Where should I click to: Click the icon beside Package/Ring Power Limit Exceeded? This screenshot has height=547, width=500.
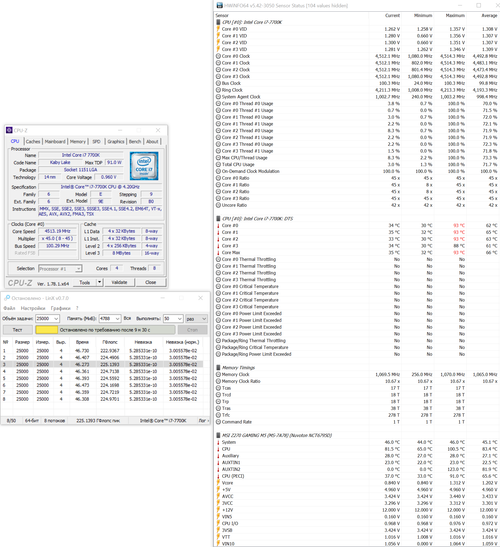tap(218, 354)
